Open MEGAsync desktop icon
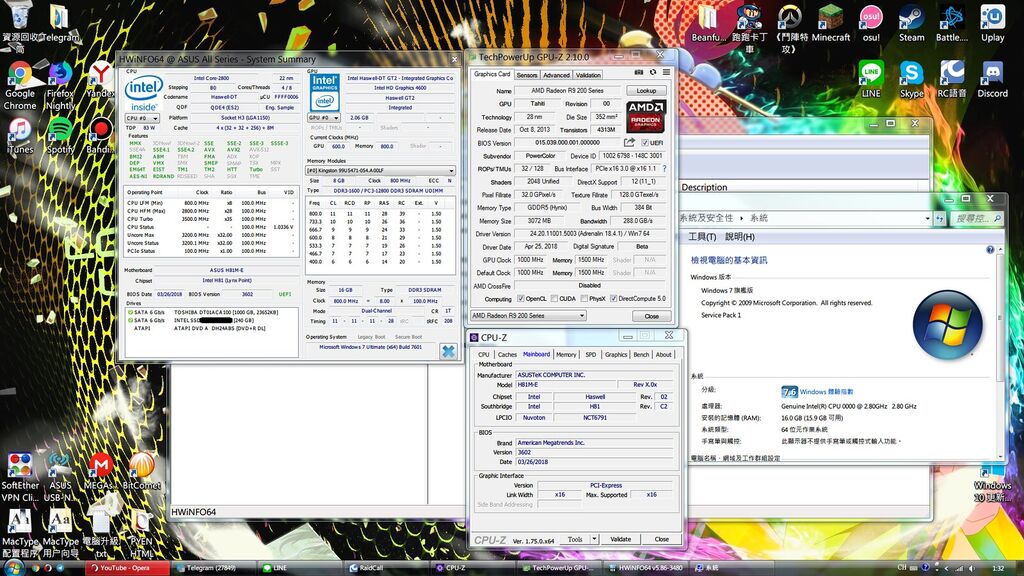 (x=101, y=472)
